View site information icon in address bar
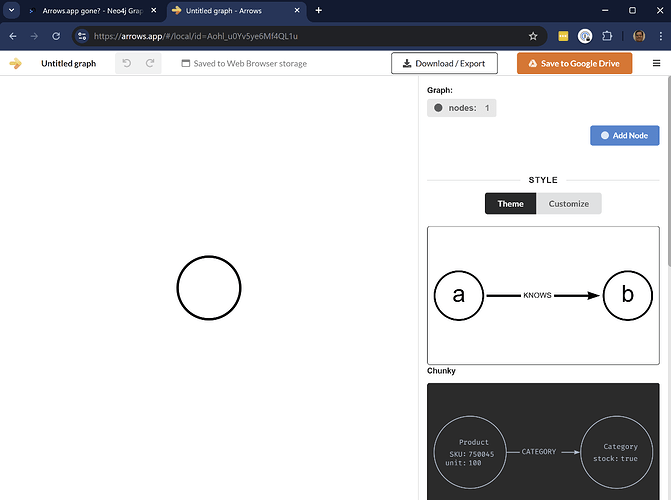Screen dimensions: 671x500 tap(82, 36)
